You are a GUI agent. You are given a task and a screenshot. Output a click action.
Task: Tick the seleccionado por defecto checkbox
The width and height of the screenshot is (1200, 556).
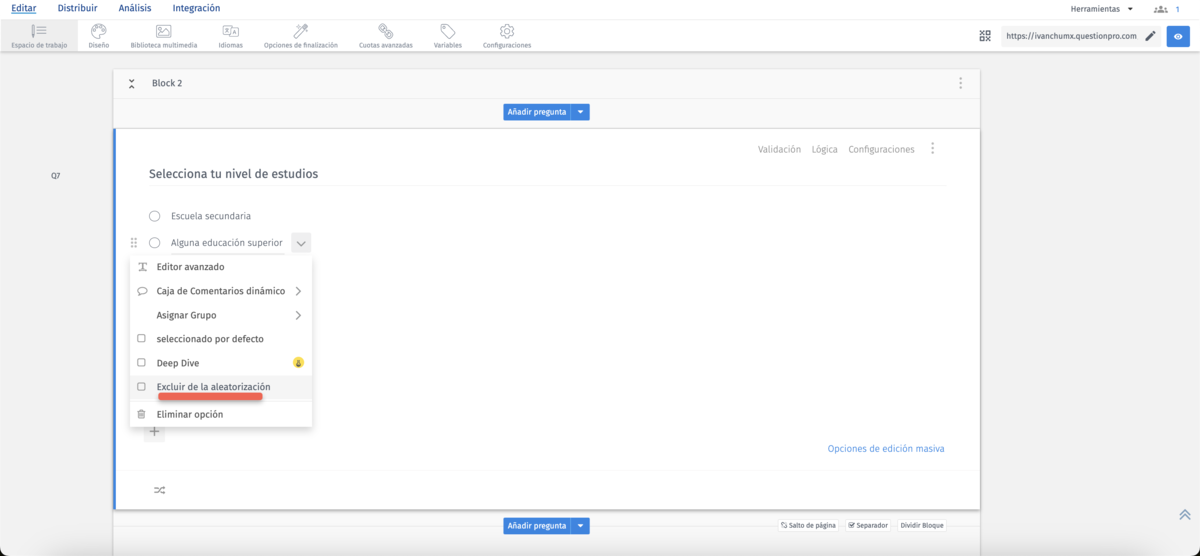click(141, 339)
